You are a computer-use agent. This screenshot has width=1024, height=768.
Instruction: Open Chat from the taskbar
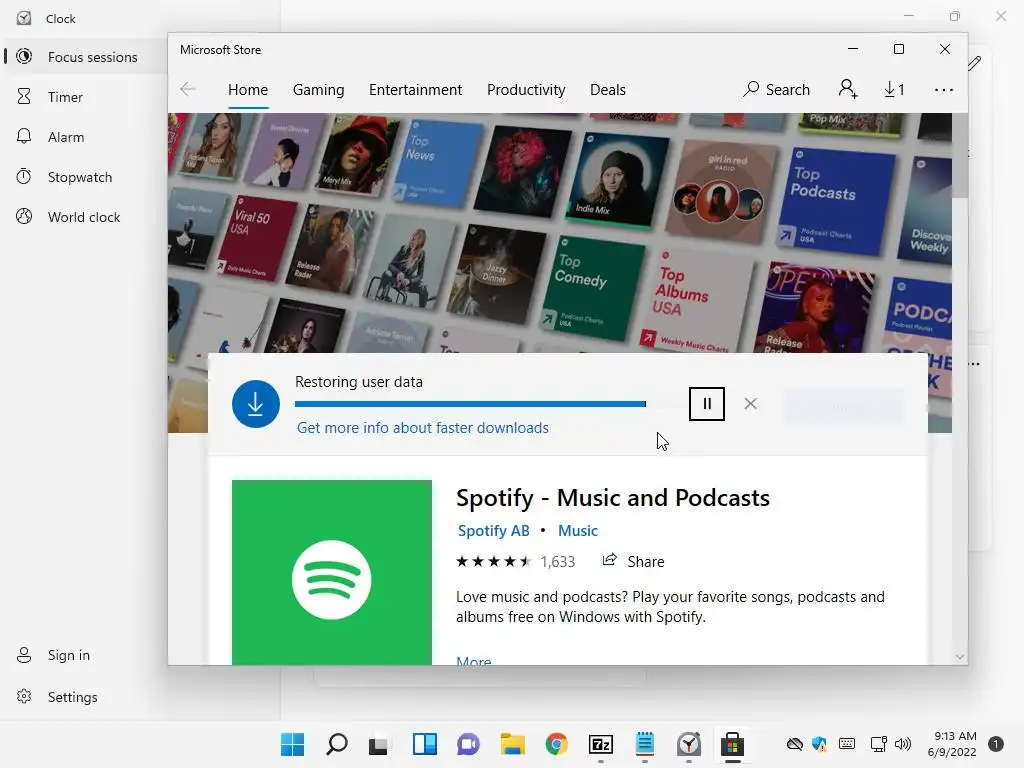click(468, 744)
